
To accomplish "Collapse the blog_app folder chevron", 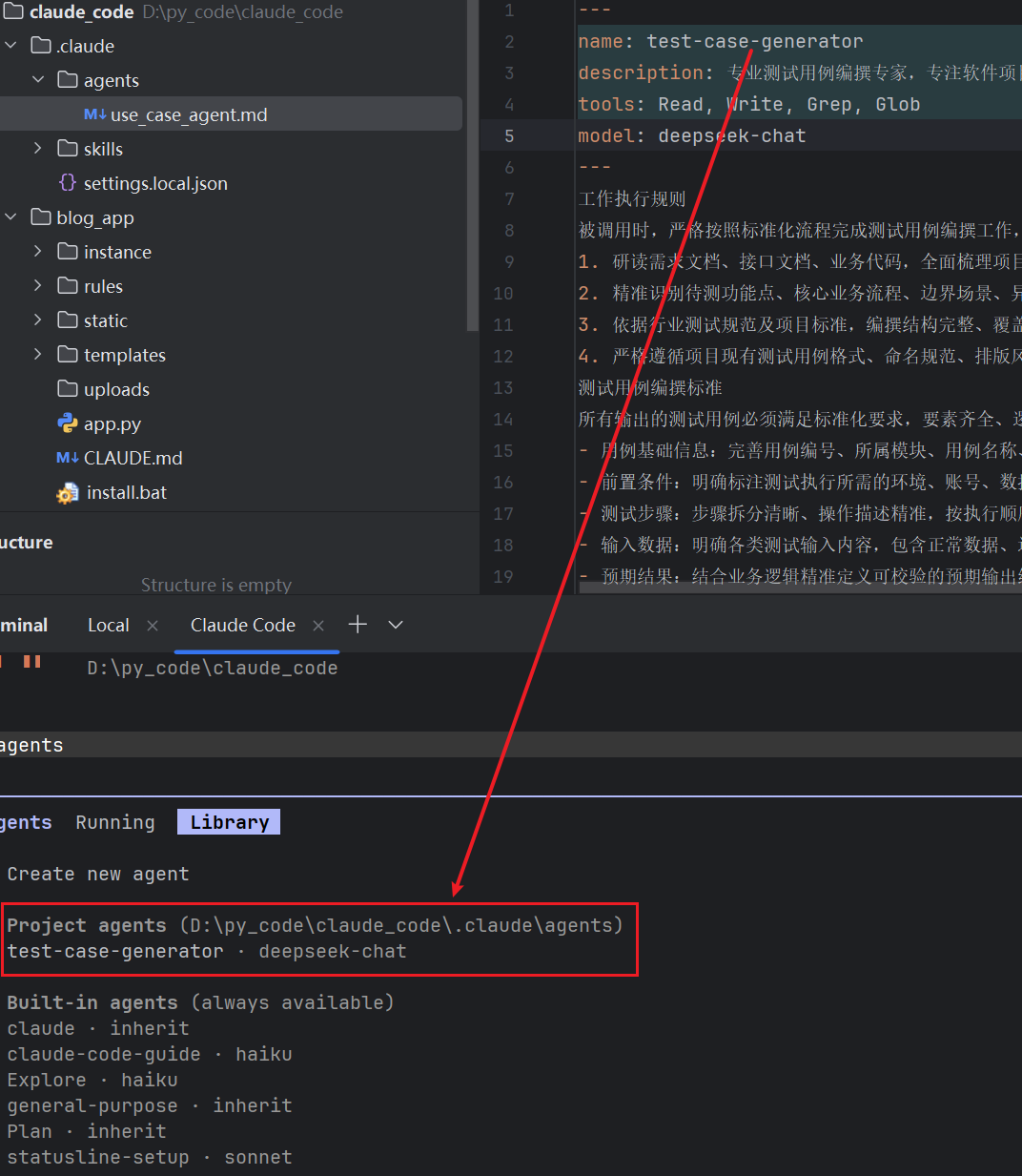I will click(x=10, y=217).
